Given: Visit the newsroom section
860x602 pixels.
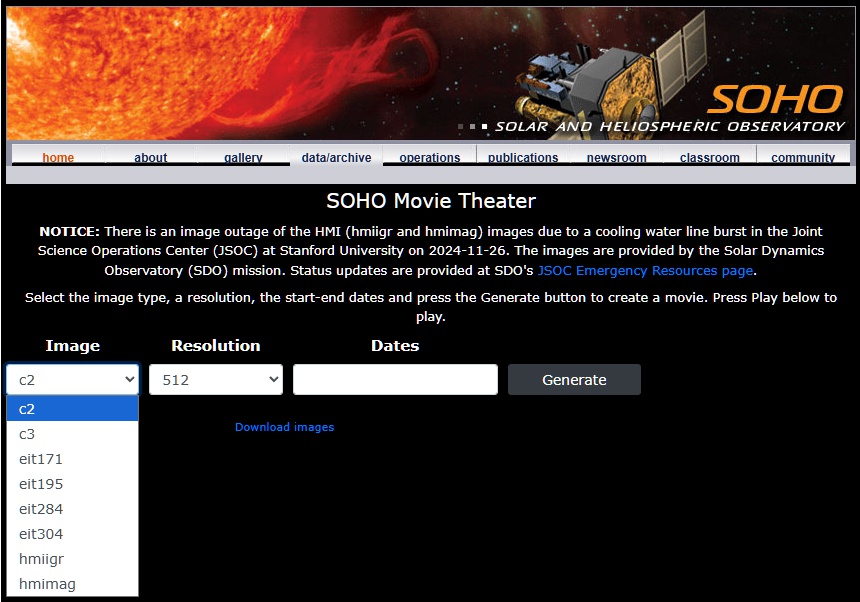Looking at the screenshot, I should click(616, 157).
